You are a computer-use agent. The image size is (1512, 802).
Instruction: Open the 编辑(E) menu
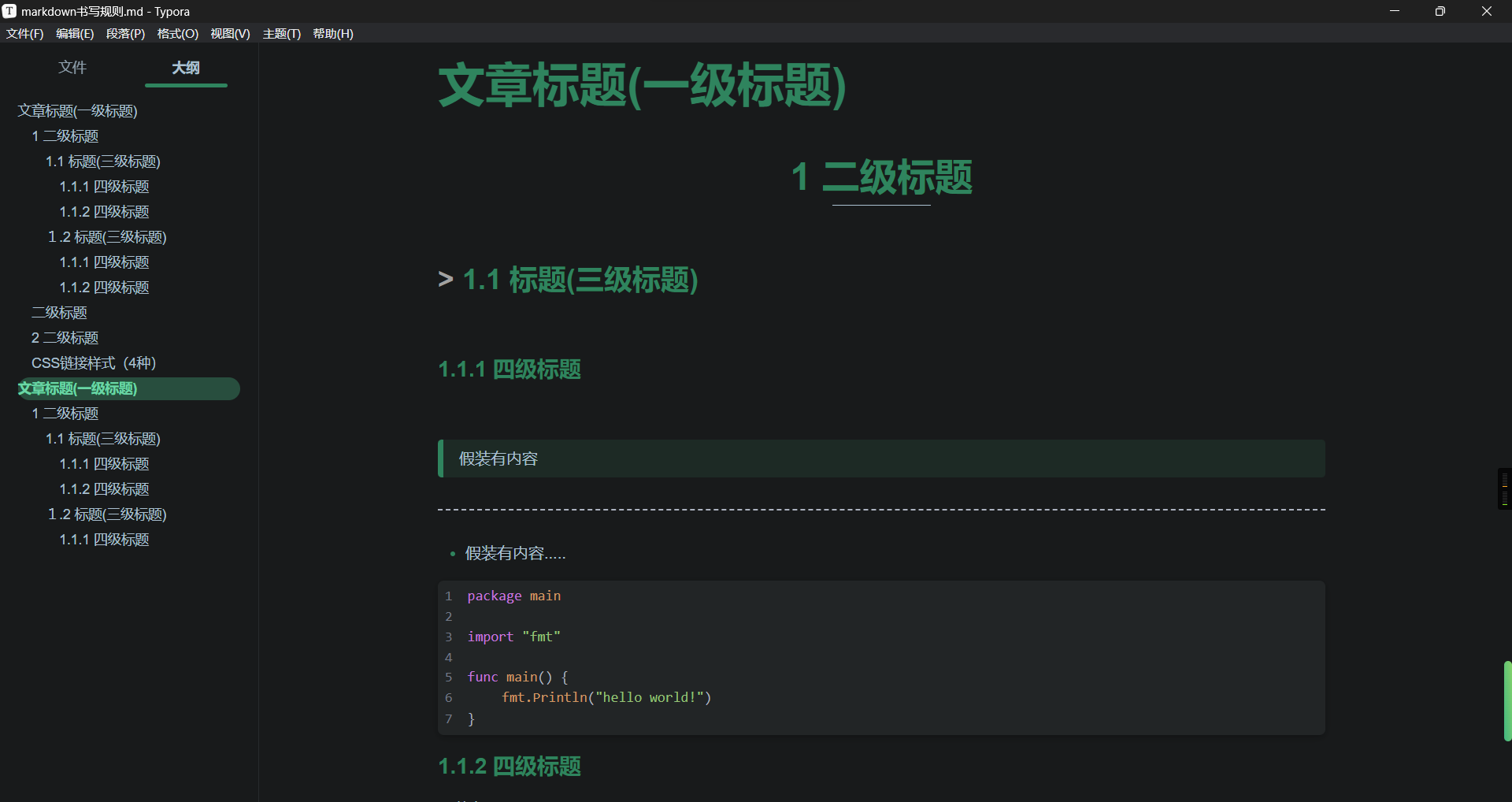(x=75, y=34)
